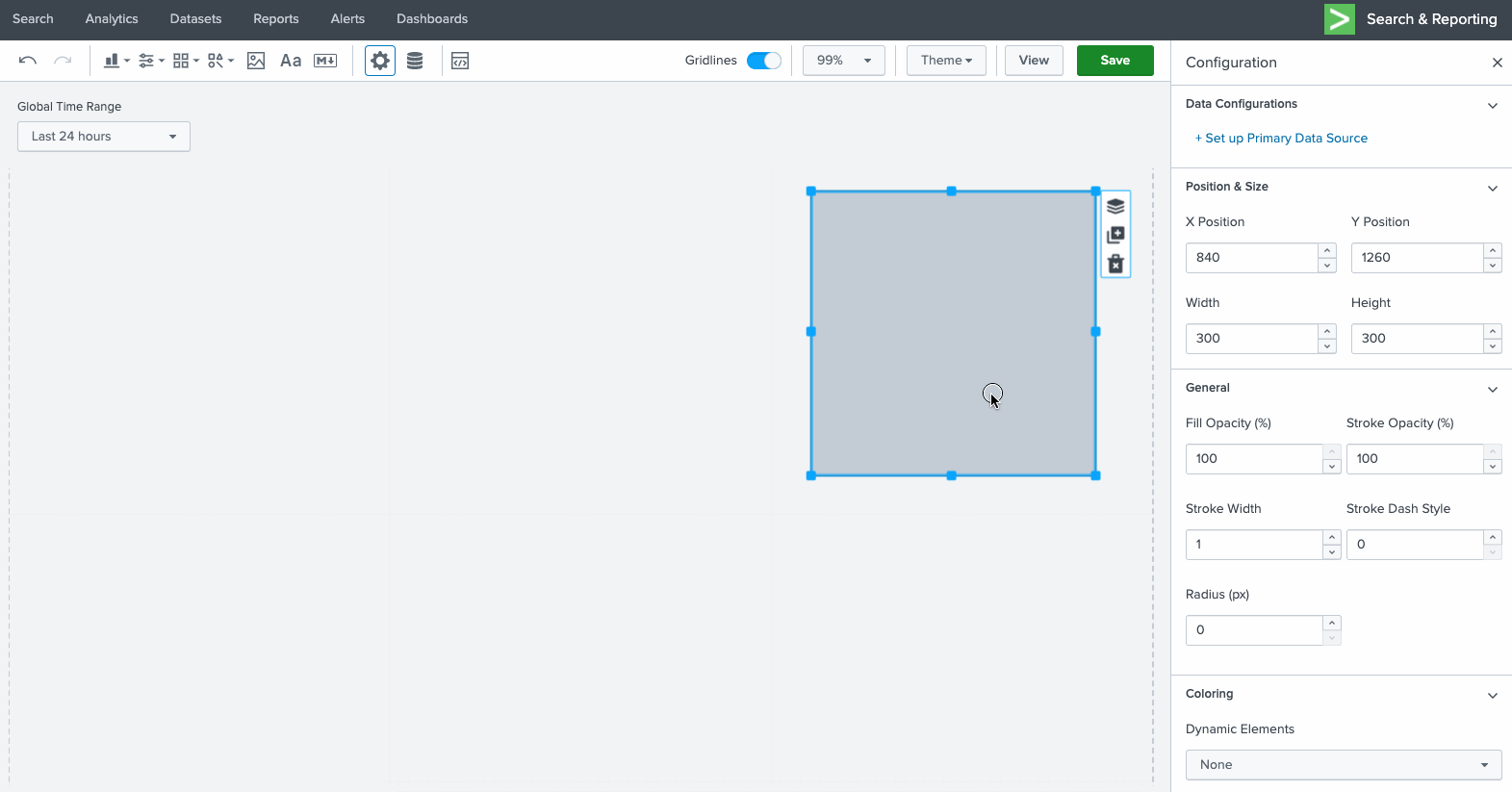Image resolution: width=1512 pixels, height=792 pixels.
Task: Duplicate the selected shape
Action: (x=1115, y=235)
